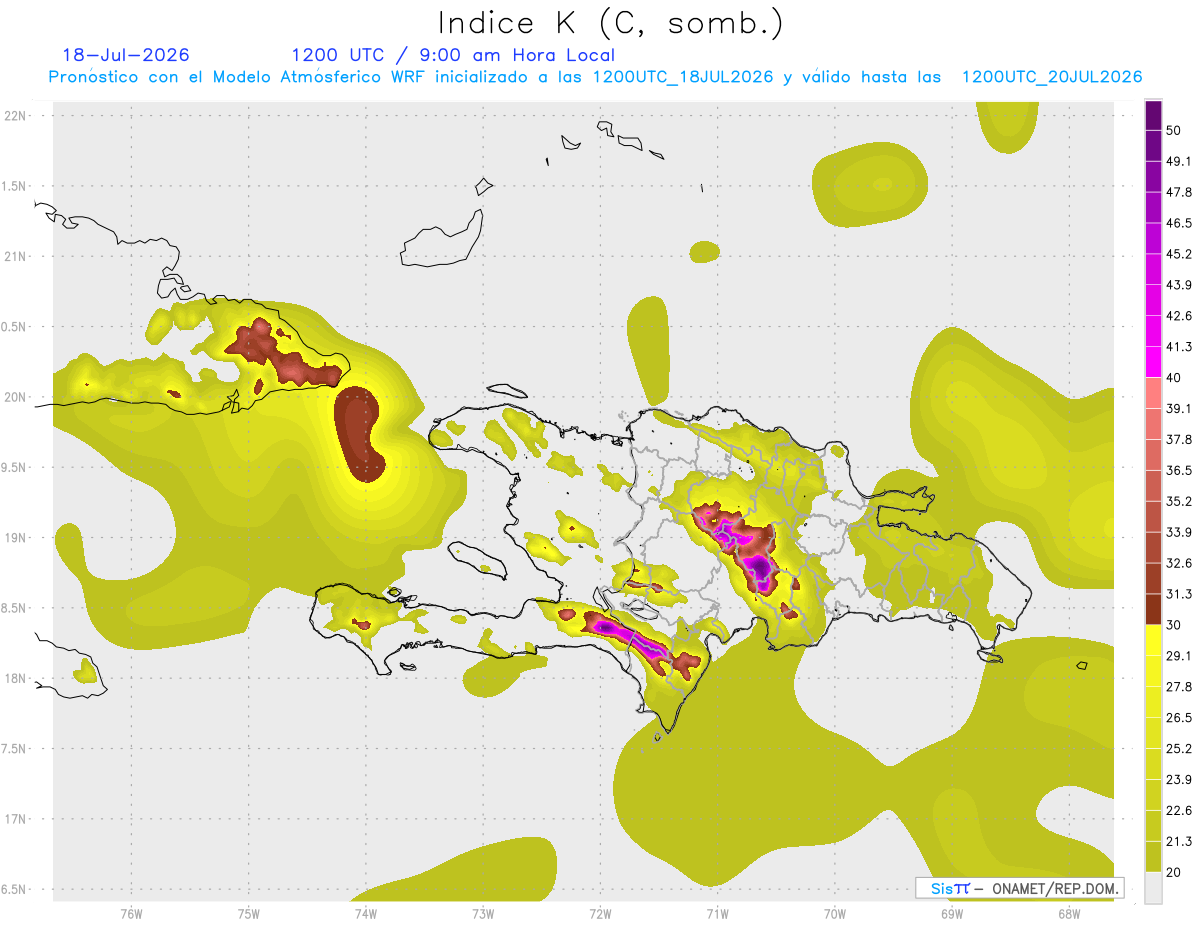Screen dimensions: 1200x927
Task: Select the '21.3' color scale value
Action: (1178, 841)
